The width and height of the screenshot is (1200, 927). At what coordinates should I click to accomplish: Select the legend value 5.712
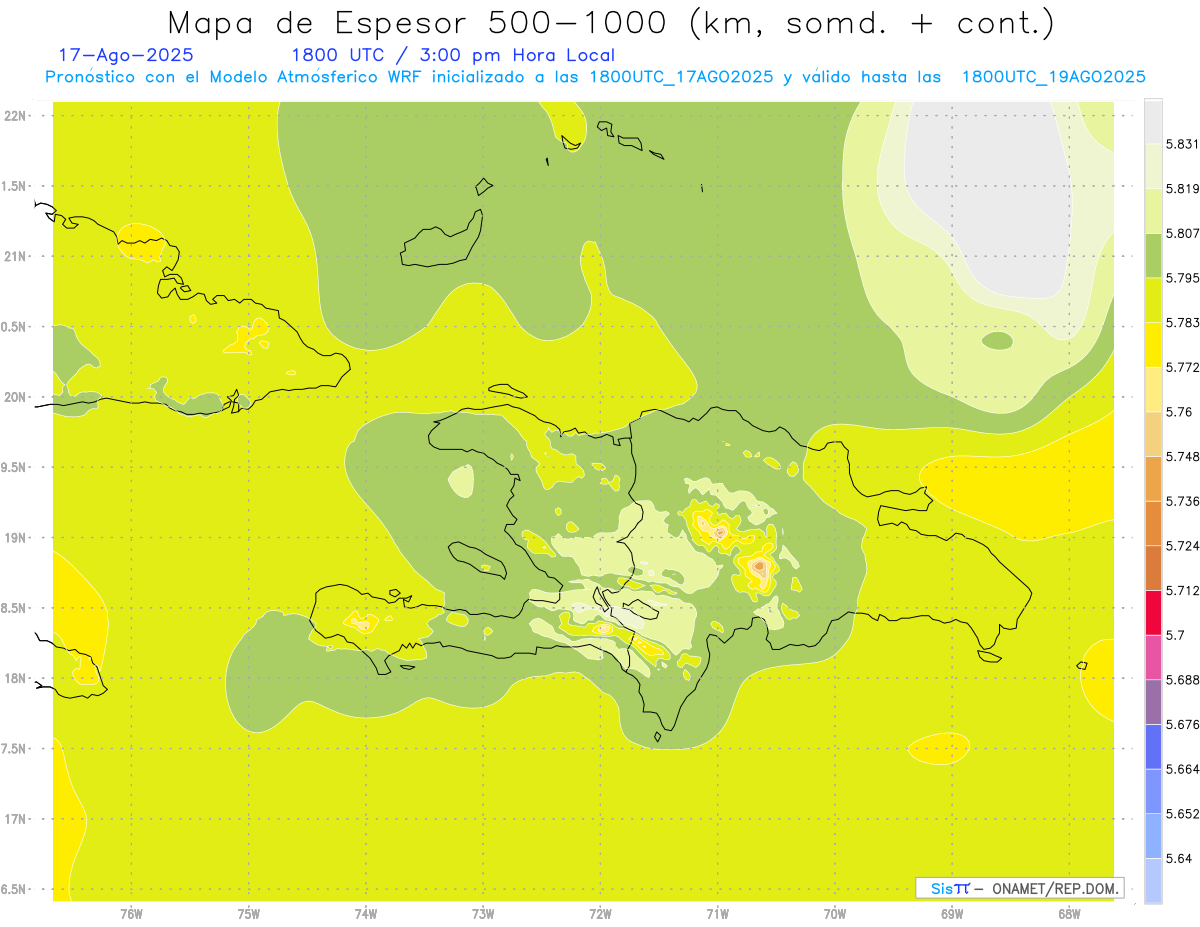click(1183, 591)
